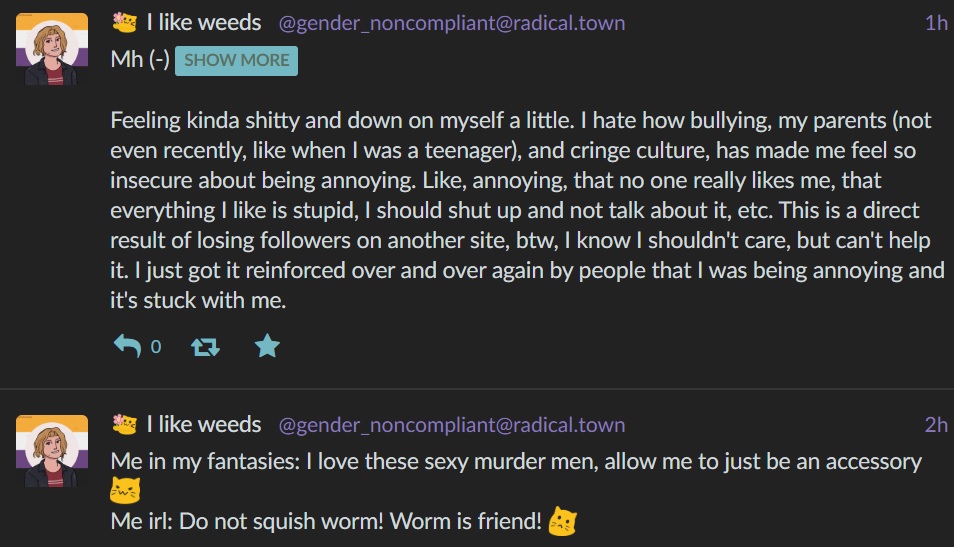Visit the @gender_noncompliant@radical.town handle on first post
Image resolution: width=954 pixels, height=547 pixels.
tap(451, 23)
